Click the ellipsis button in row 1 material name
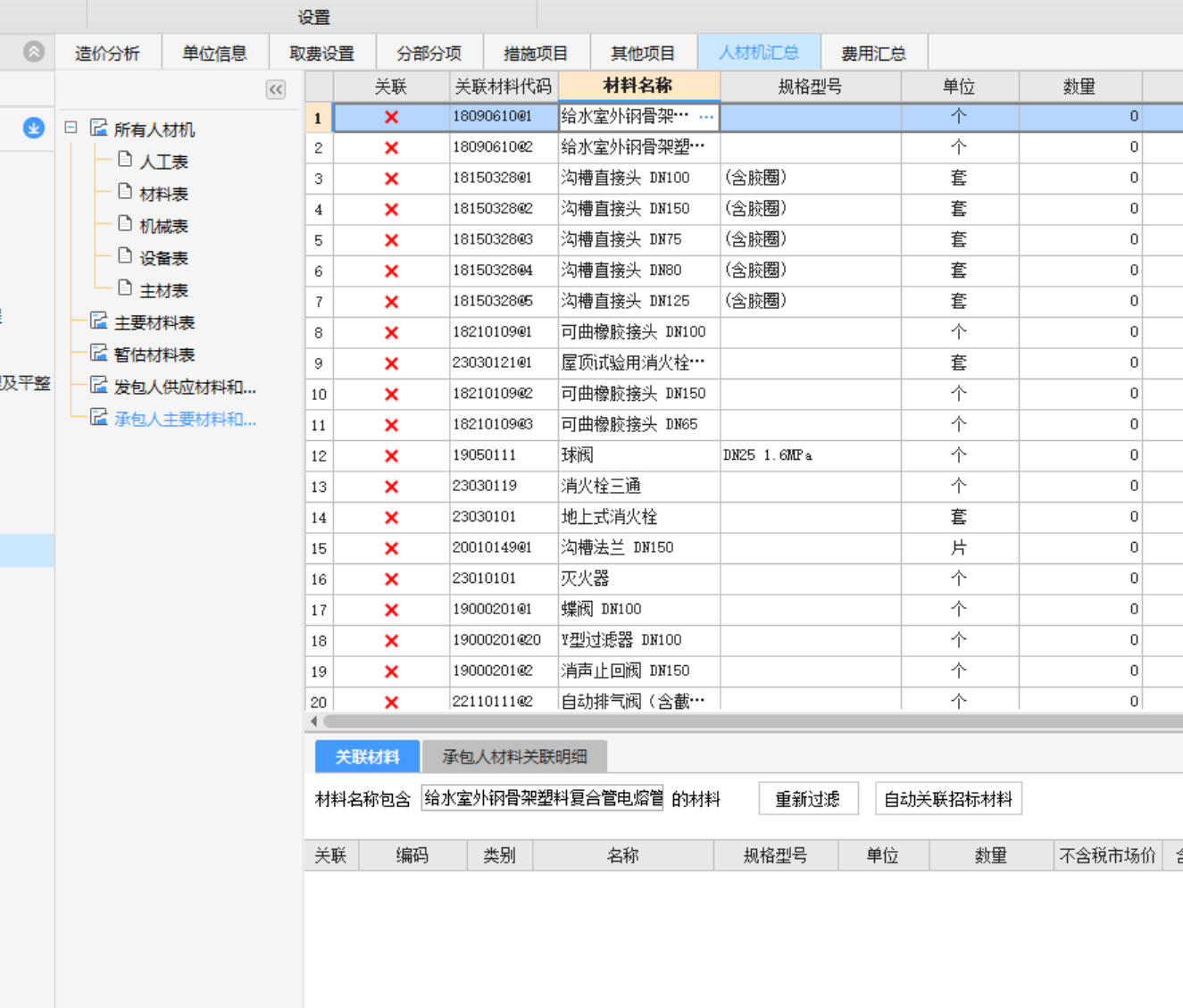Screen dimensions: 1183x1008 pyautogui.click(x=706, y=117)
